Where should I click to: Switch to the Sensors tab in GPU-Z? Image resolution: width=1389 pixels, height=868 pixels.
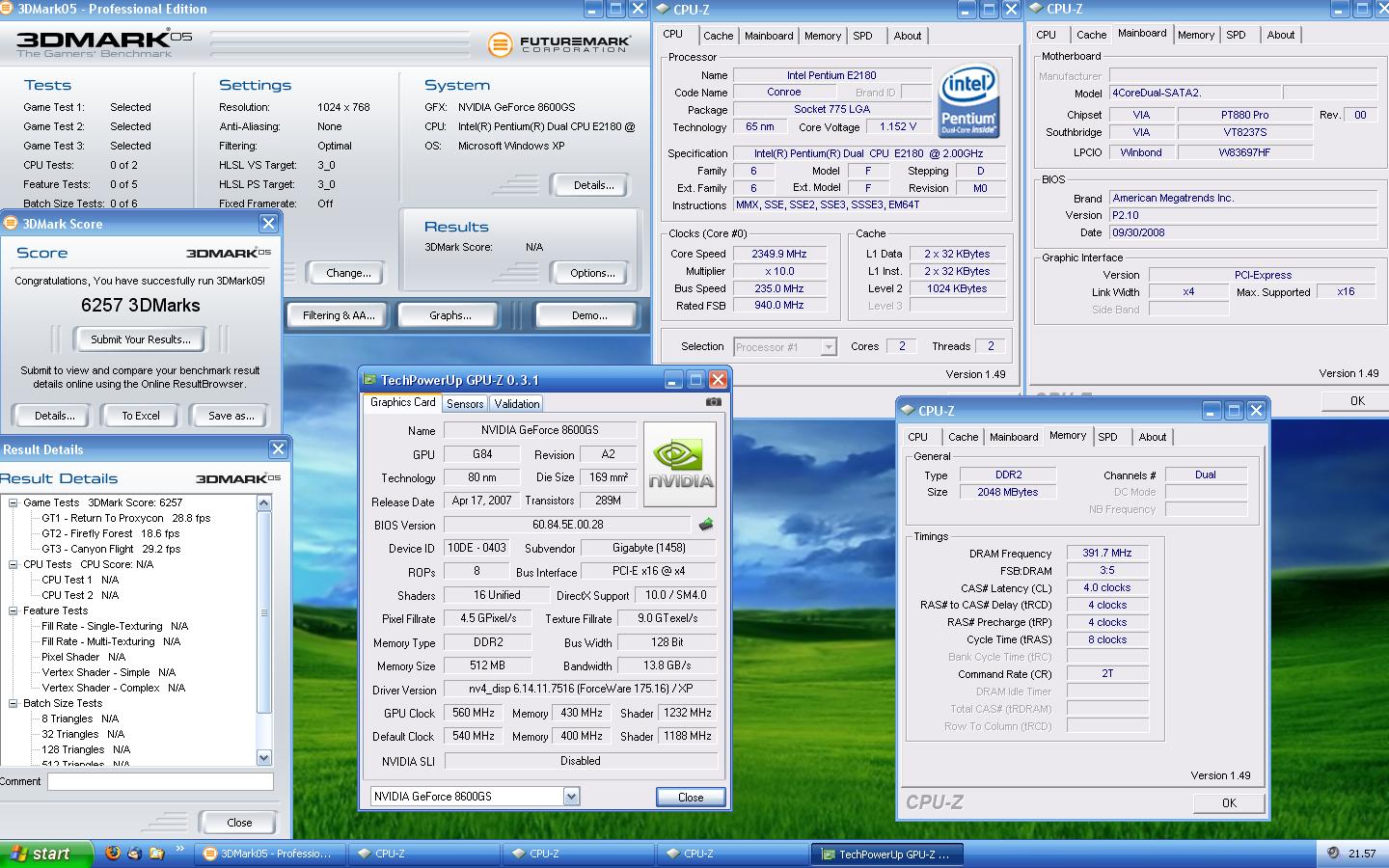tap(465, 404)
